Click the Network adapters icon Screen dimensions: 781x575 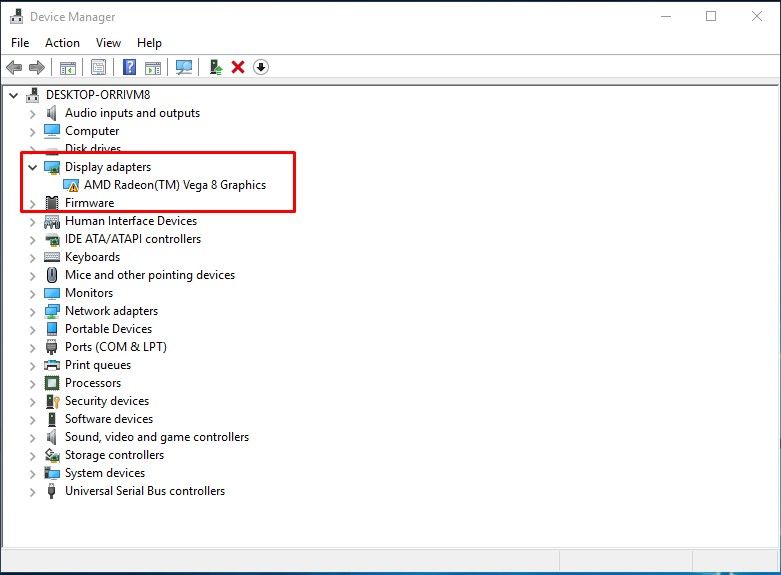(52, 311)
